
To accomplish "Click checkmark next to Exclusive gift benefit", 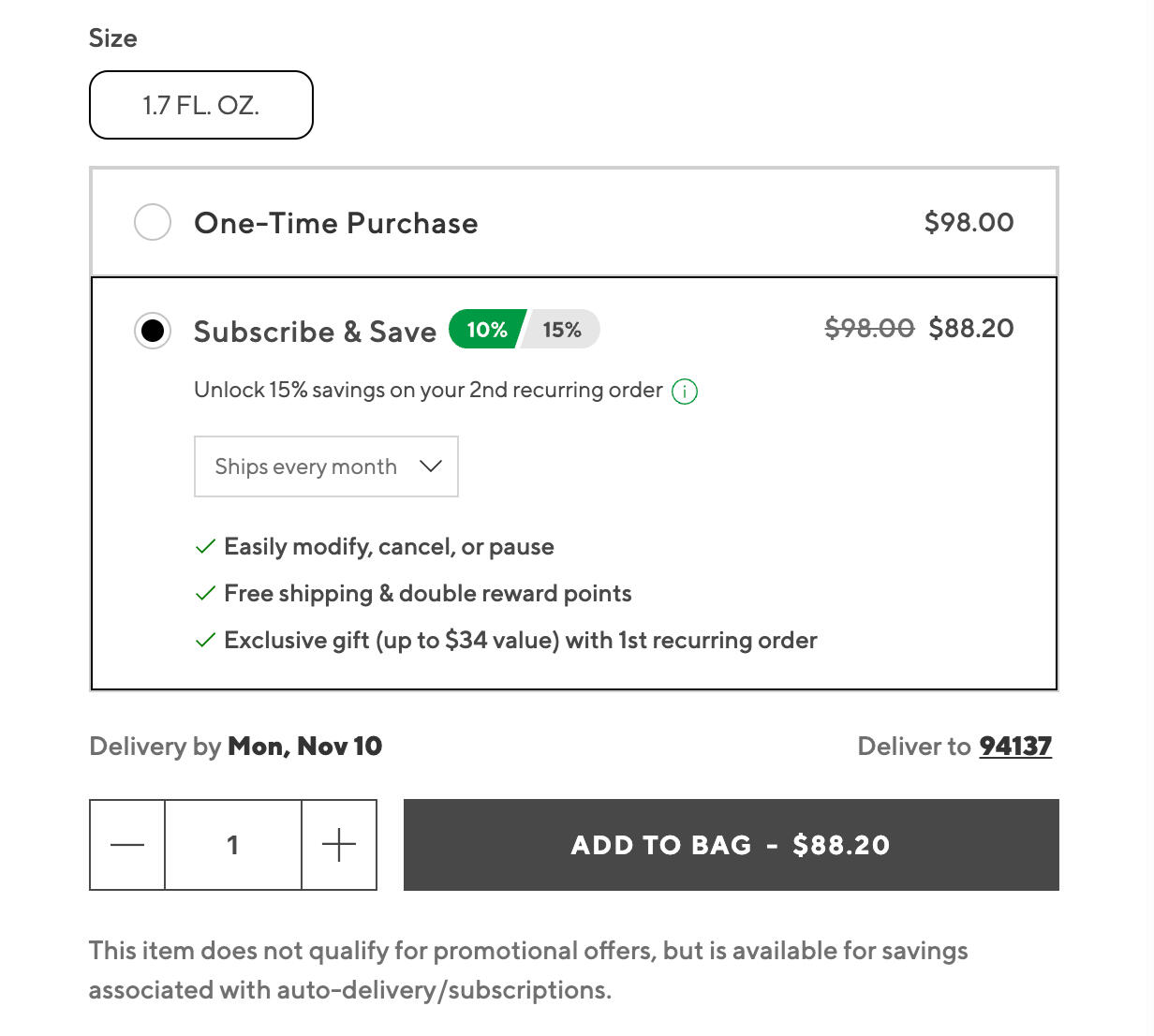I will [205, 641].
